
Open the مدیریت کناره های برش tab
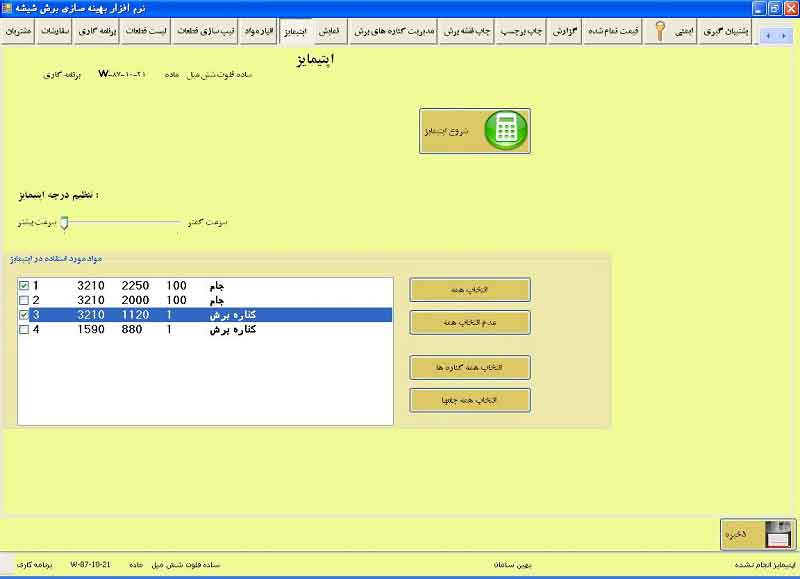click(x=394, y=32)
